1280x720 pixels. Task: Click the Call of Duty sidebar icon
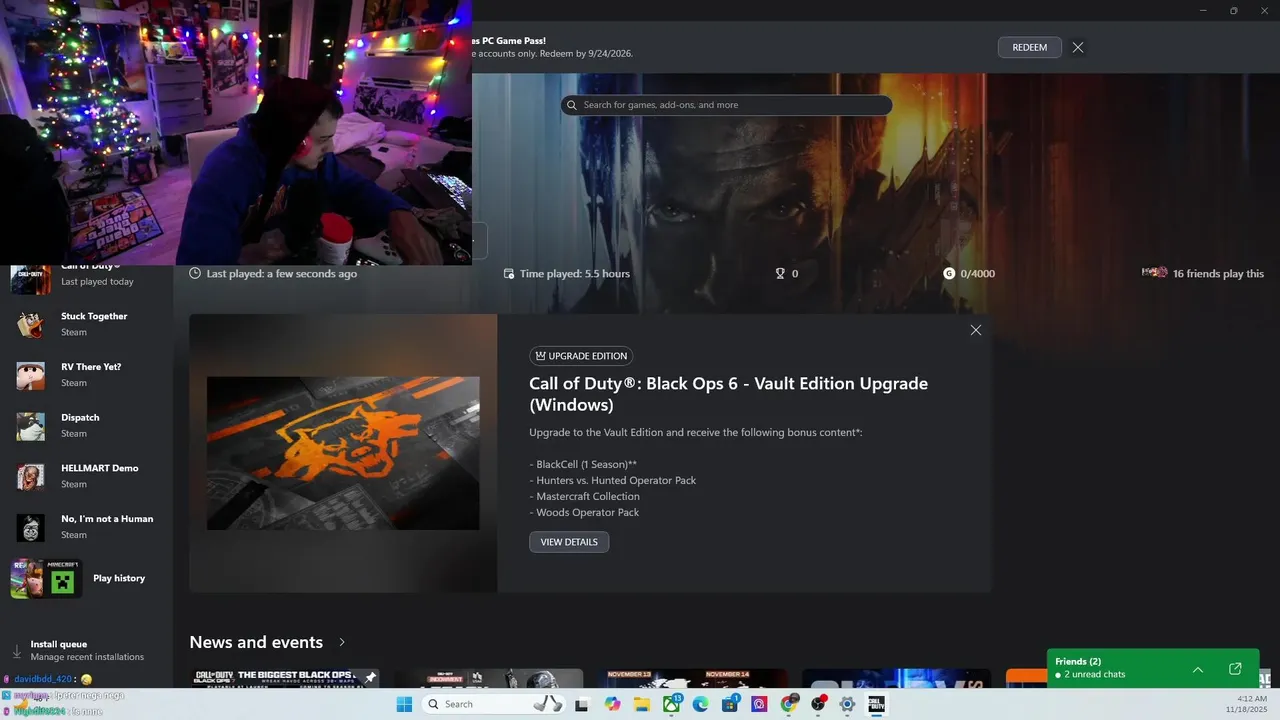point(30,280)
